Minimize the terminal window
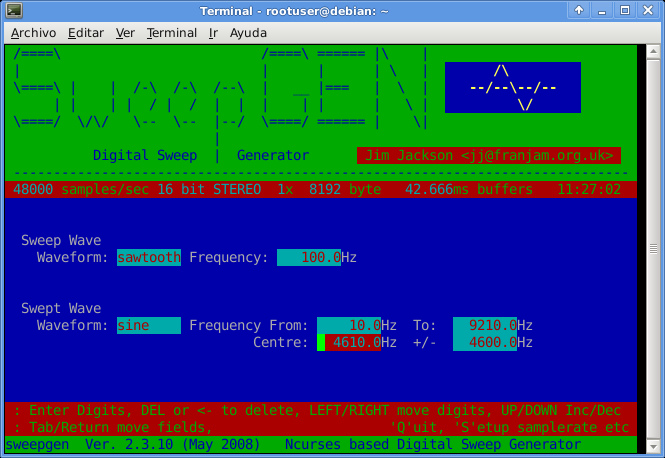This screenshot has width=665, height=458. pos(602,10)
